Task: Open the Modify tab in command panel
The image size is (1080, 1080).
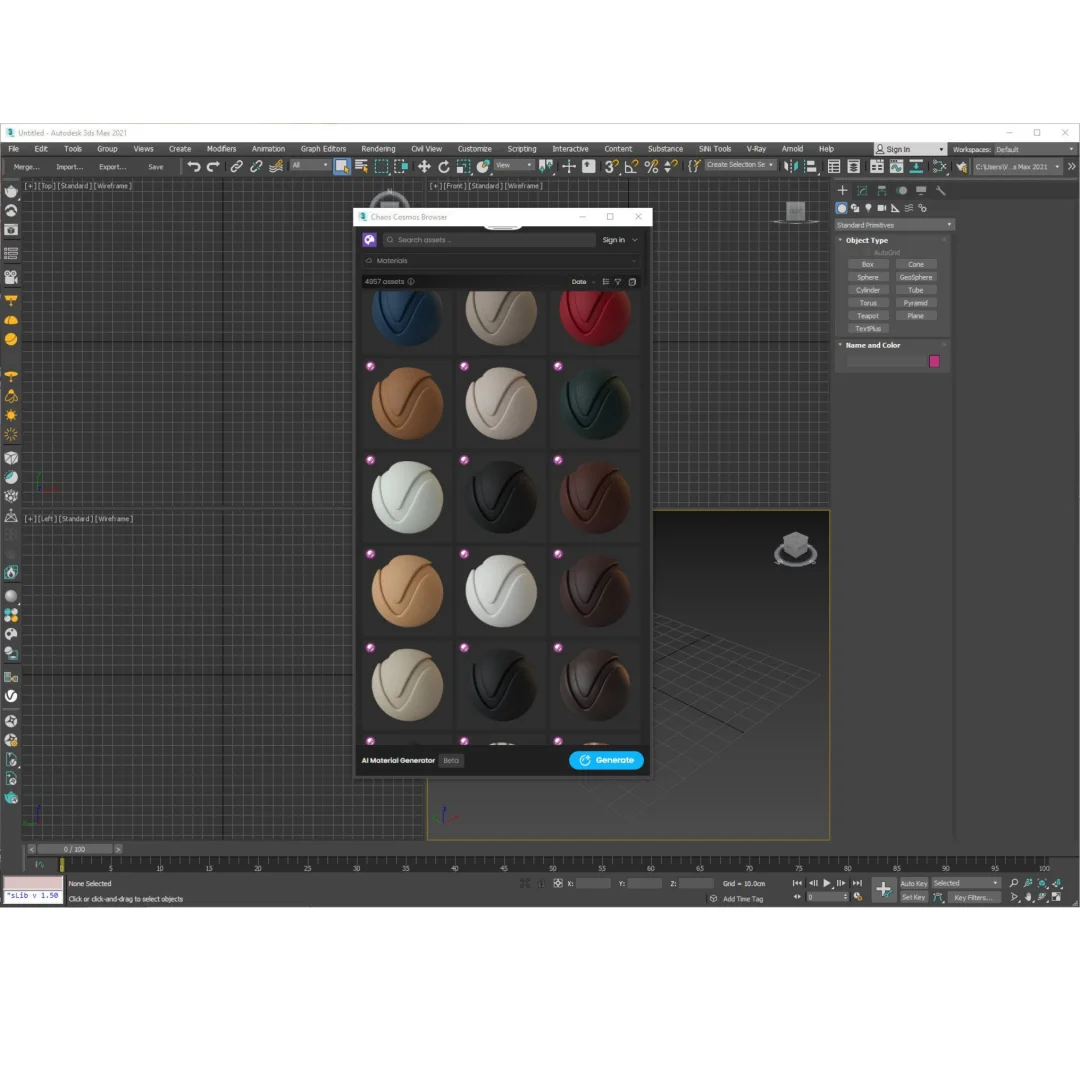Action: pos(862,190)
